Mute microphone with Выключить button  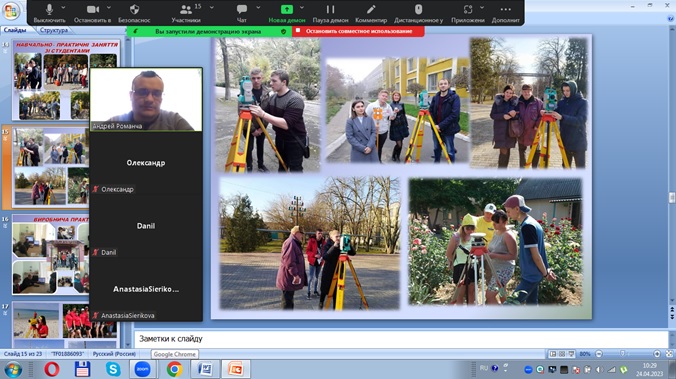49,13
